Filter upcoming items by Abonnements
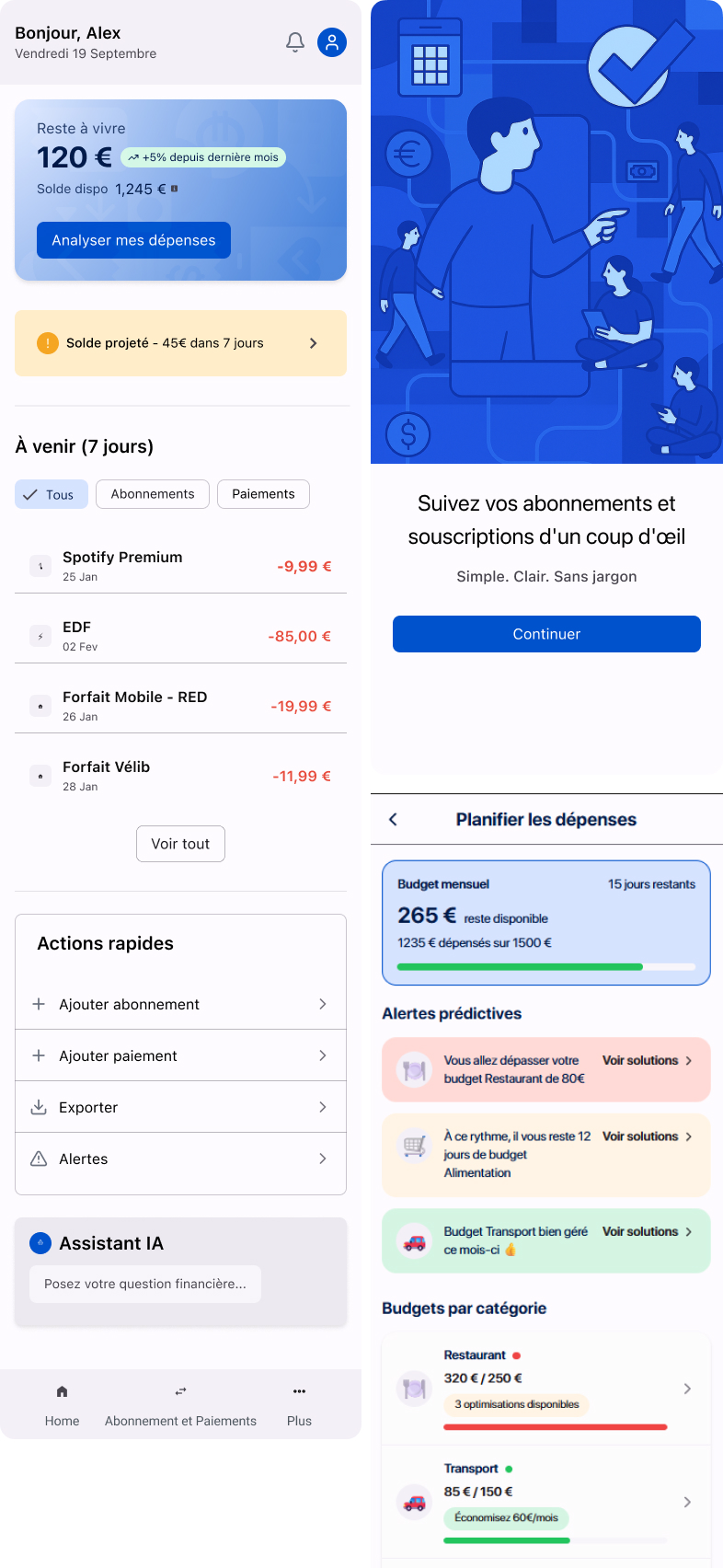Viewport: 723px width, 1568px height. 153,494
